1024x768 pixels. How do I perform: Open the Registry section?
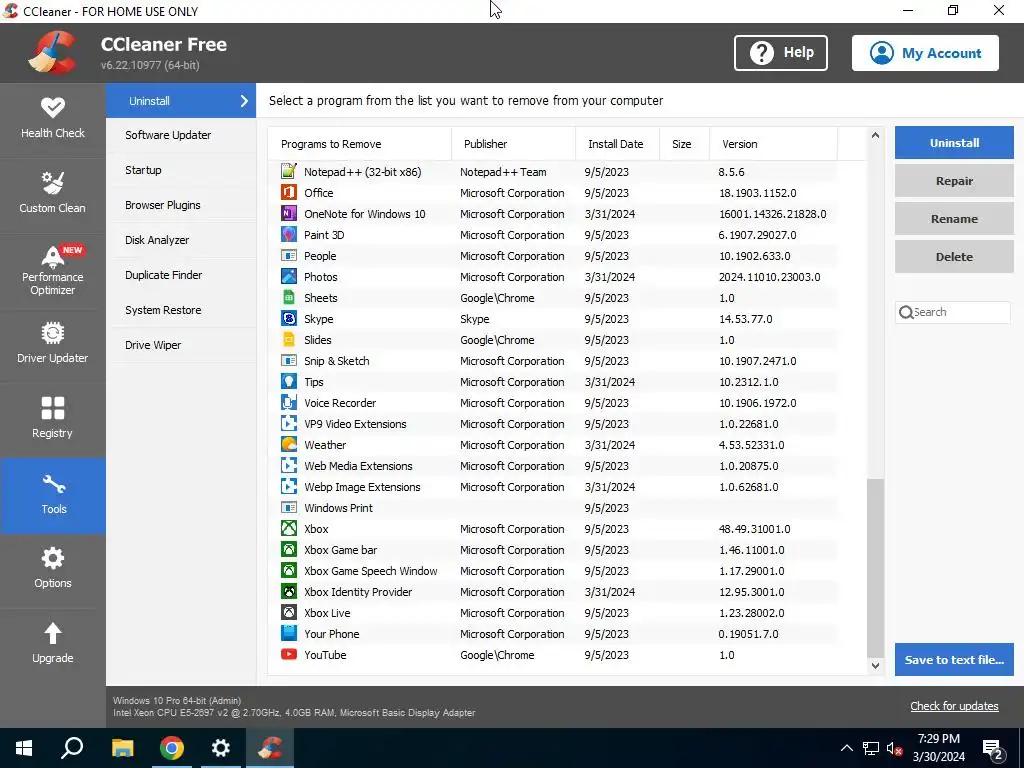tap(52, 419)
